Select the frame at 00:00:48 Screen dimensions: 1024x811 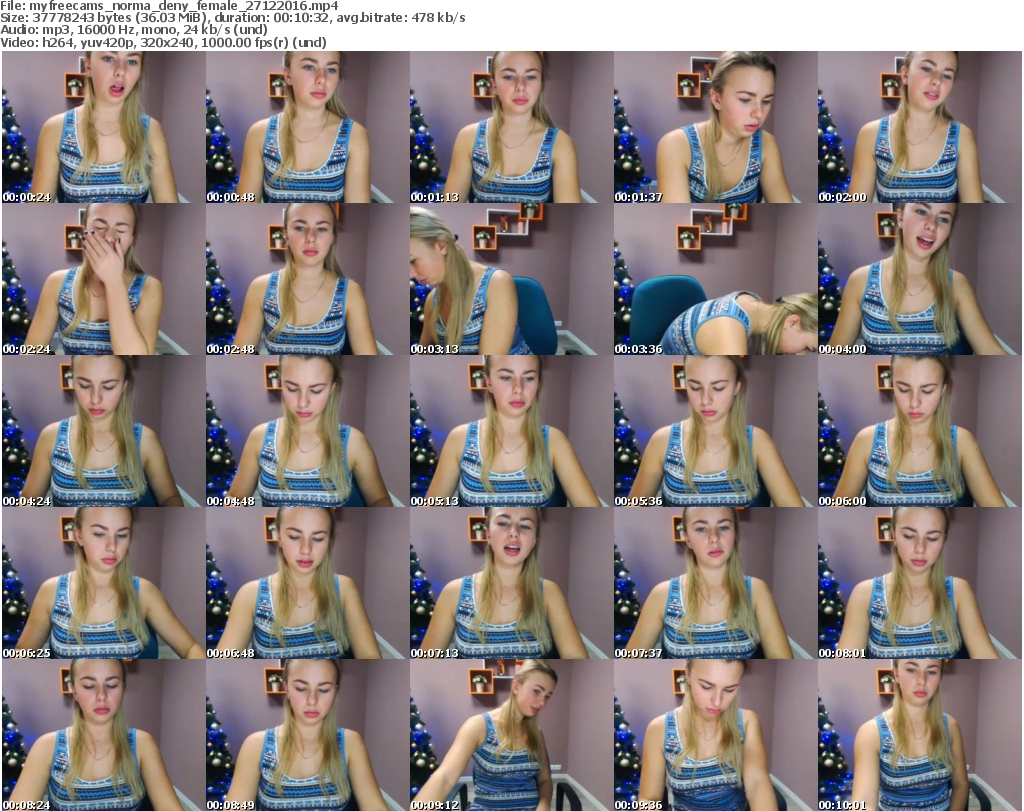click(306, 127)
